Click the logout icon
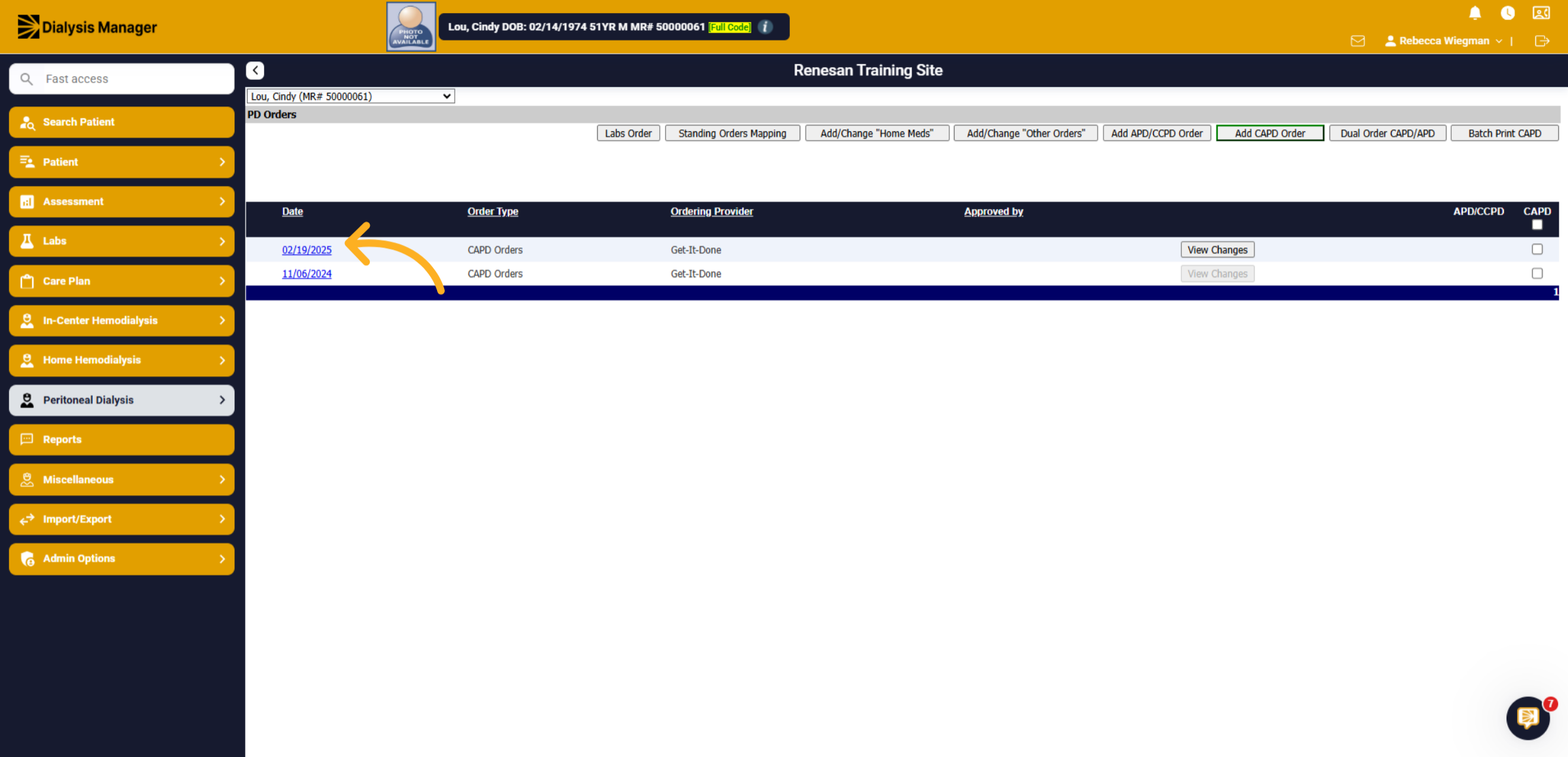1568x757 pixels. coord(1542,41)
